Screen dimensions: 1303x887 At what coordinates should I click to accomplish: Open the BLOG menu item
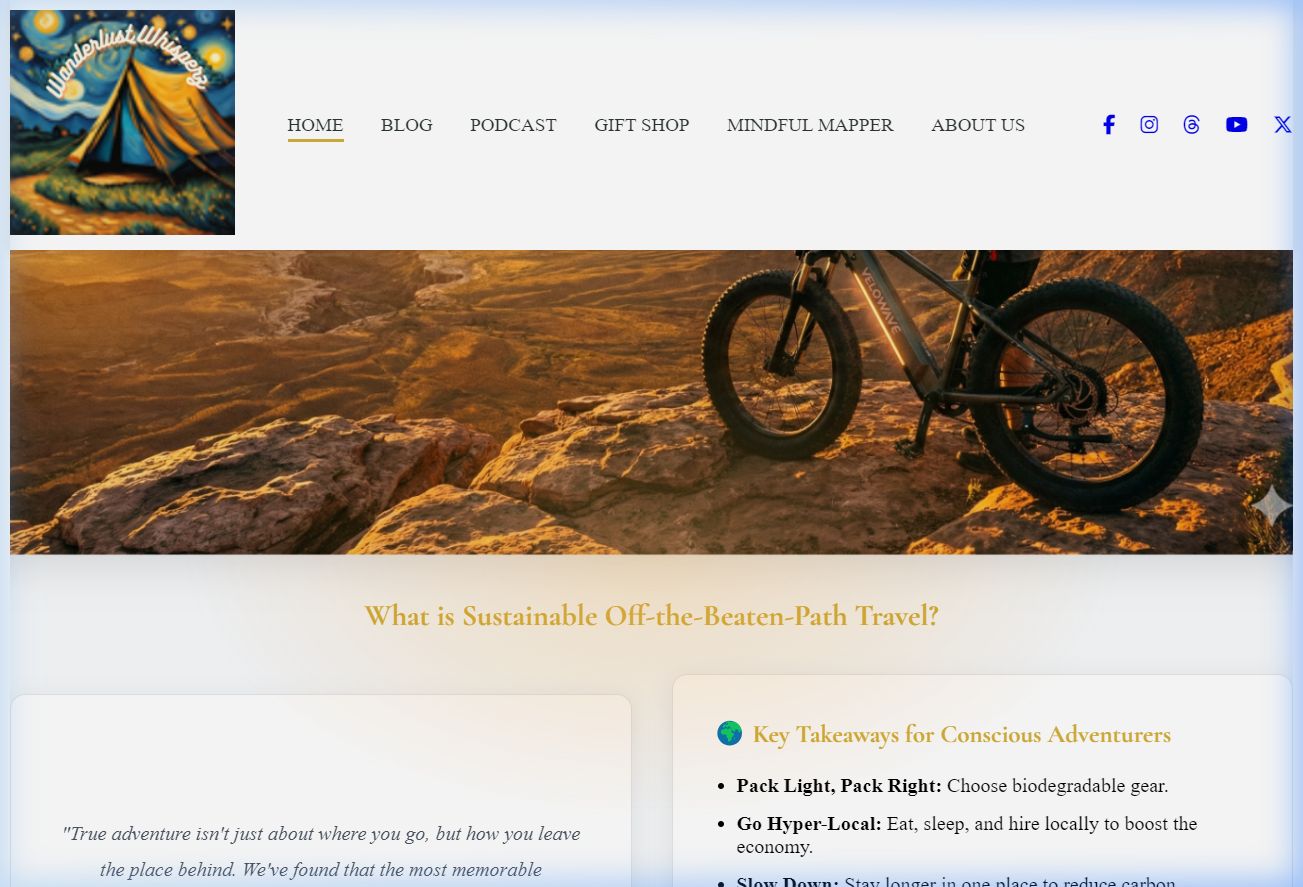(x=406, y=125)
